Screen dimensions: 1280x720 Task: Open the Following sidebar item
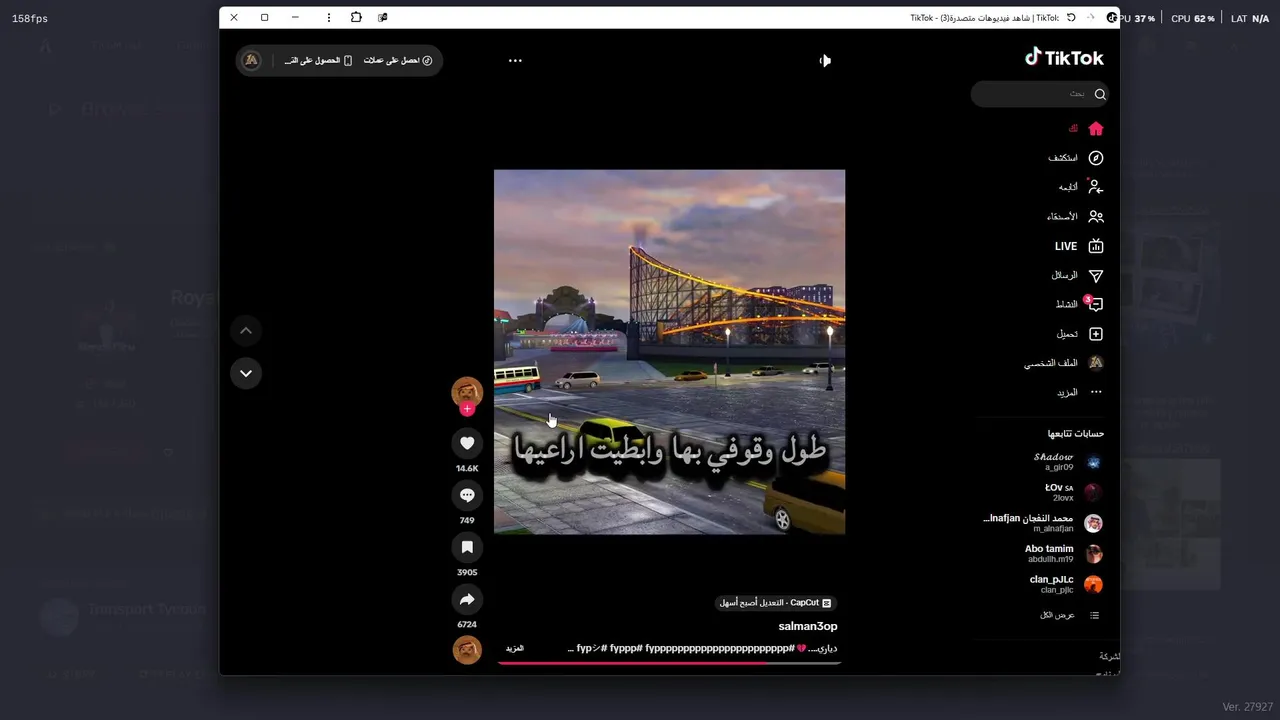click(x=1080, y=187)
